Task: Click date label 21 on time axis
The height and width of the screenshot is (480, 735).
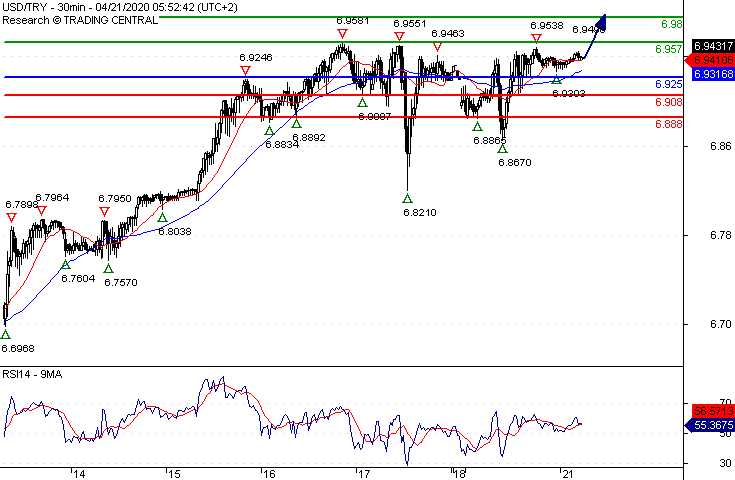Action: 567,474
